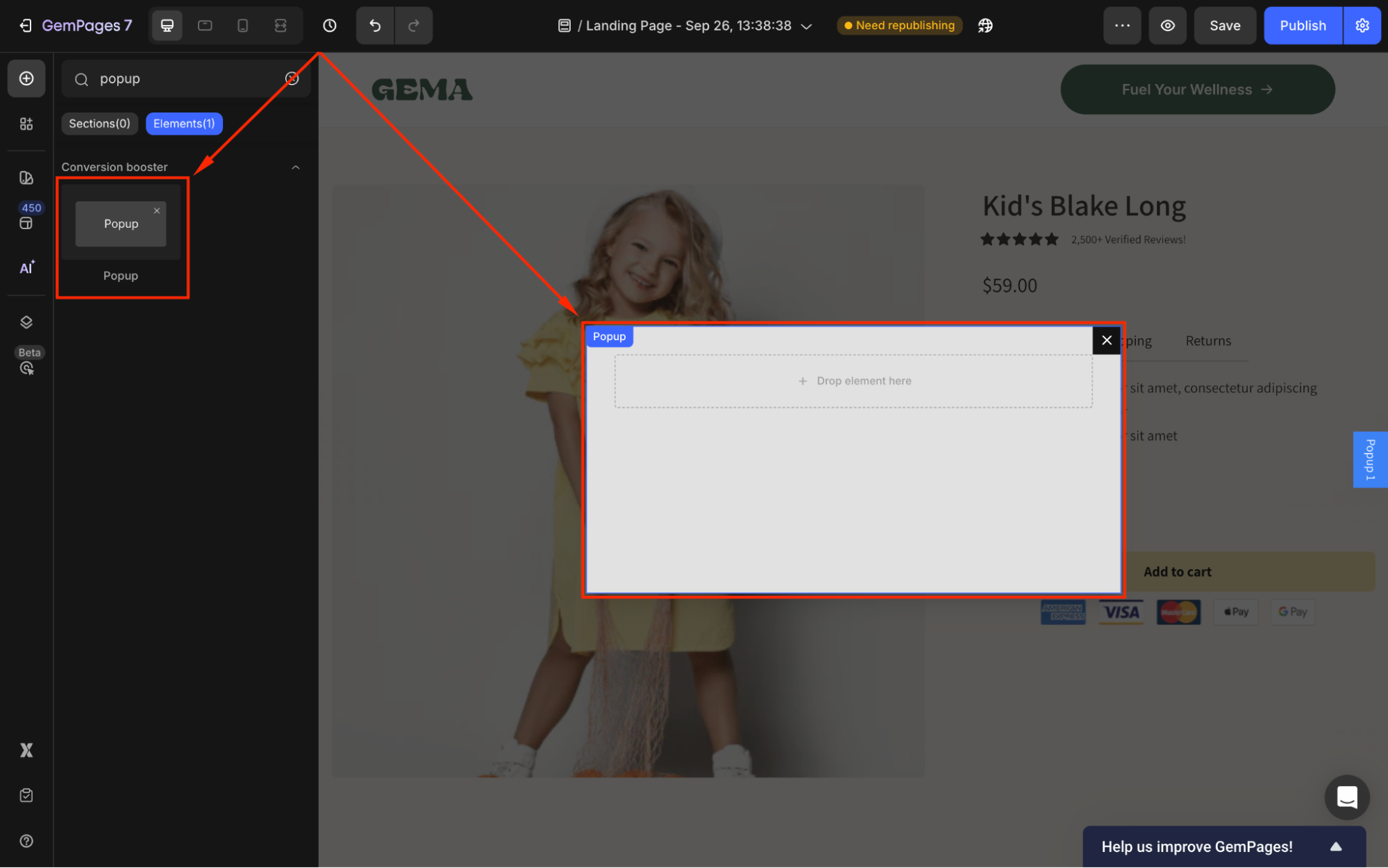The height and width of the screenshot is (868, 1388).
Task: Expand the Help us improve GemPages panel
Action: [x=1336, y=846]
